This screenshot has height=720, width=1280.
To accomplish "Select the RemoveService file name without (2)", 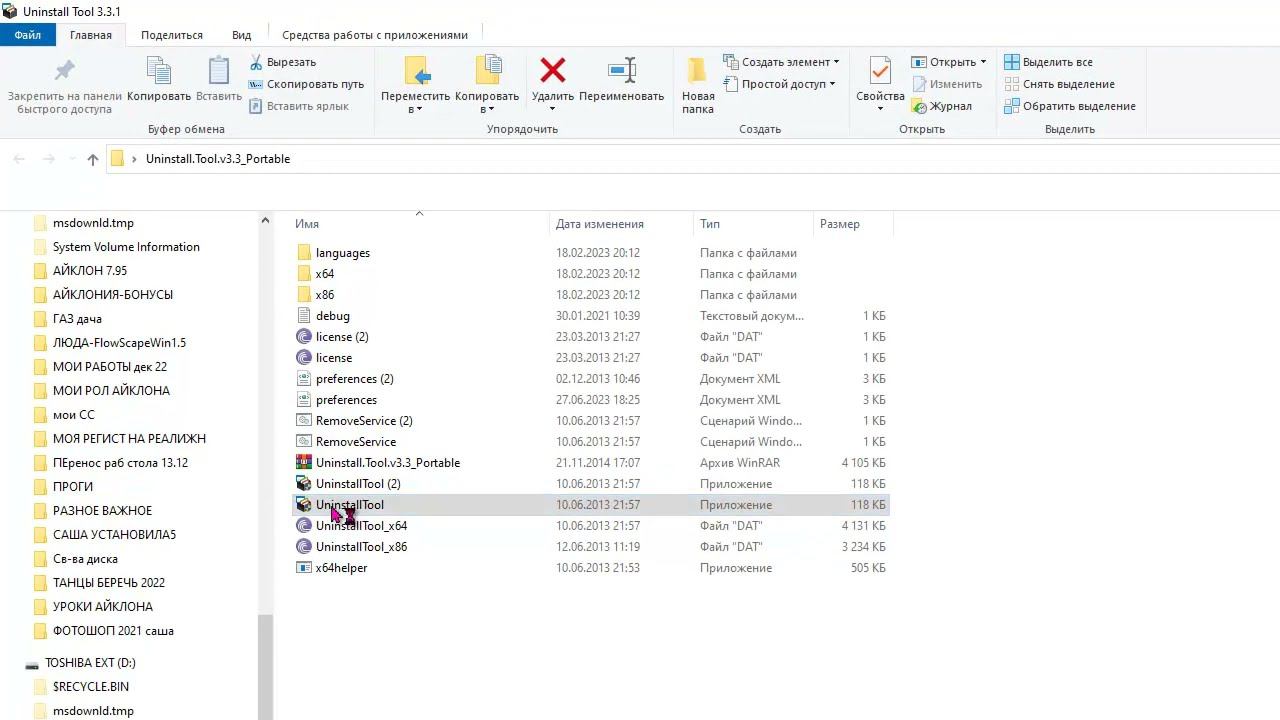I will pos(356,442).
